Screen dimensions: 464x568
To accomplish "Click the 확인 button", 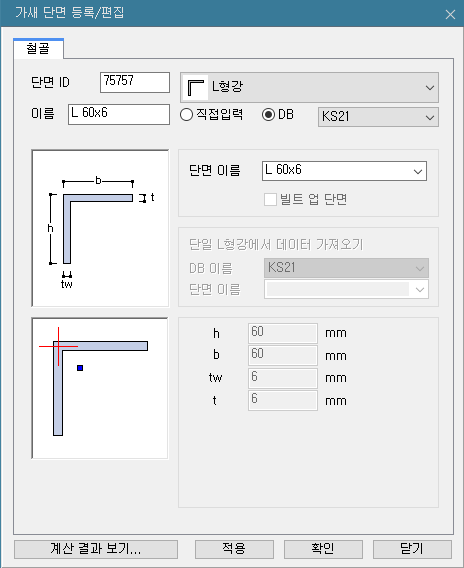I will coord(323,549).
